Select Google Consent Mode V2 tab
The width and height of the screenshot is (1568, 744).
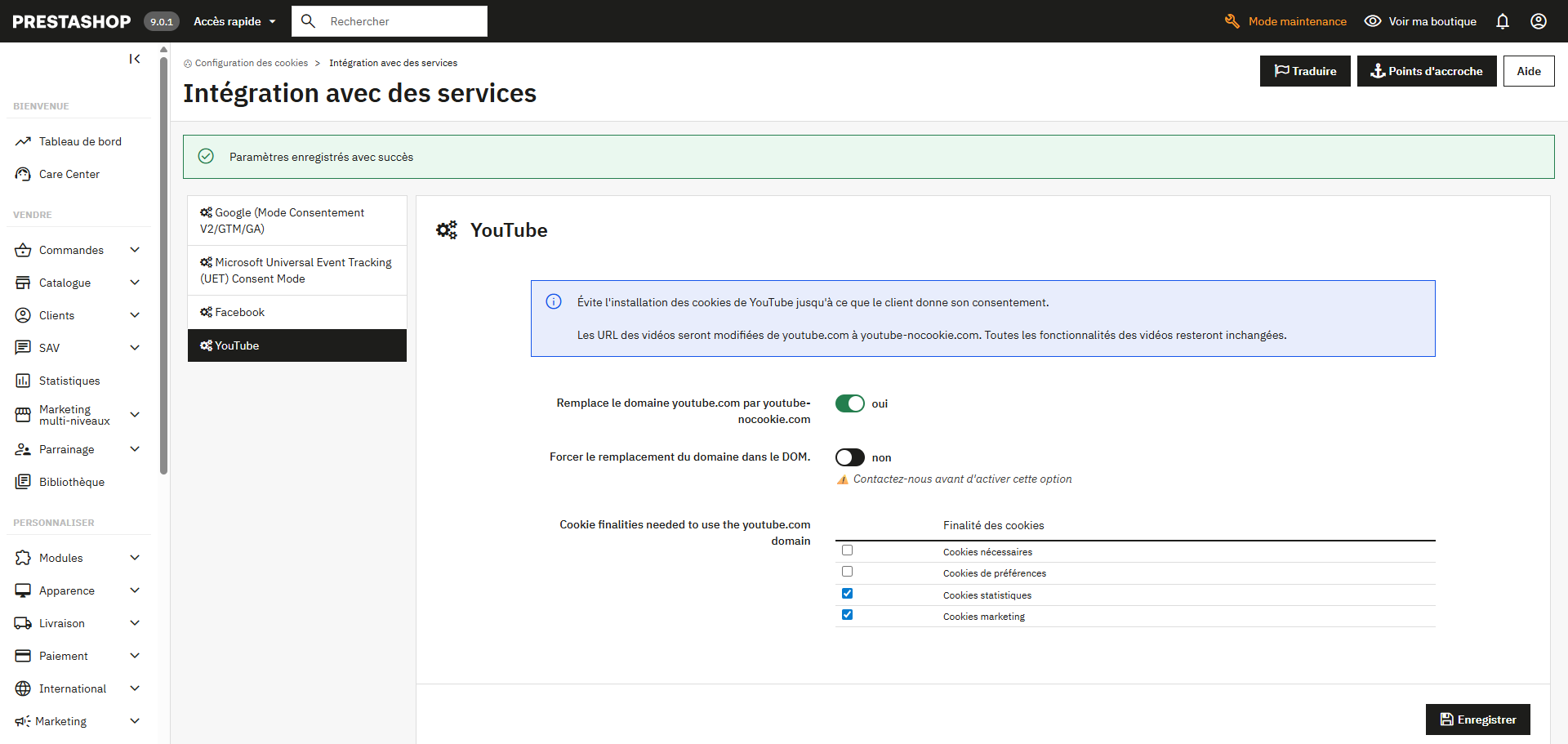tap(289, 221)
